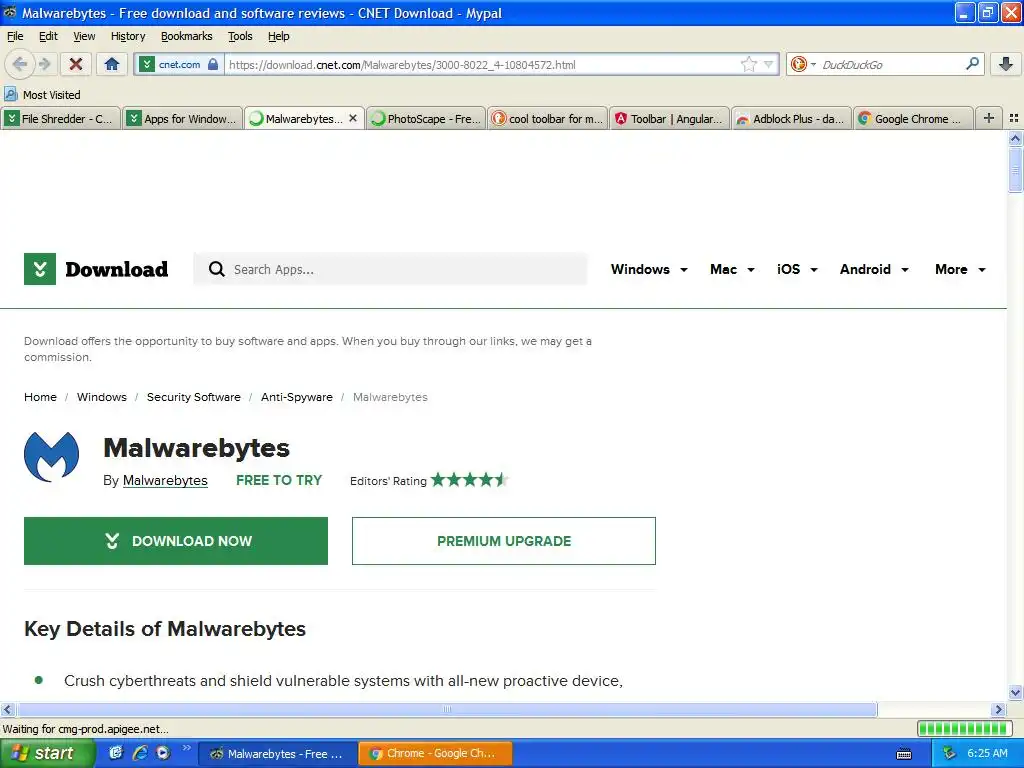
Task: Go to the Home page icon
Action: 112,64
